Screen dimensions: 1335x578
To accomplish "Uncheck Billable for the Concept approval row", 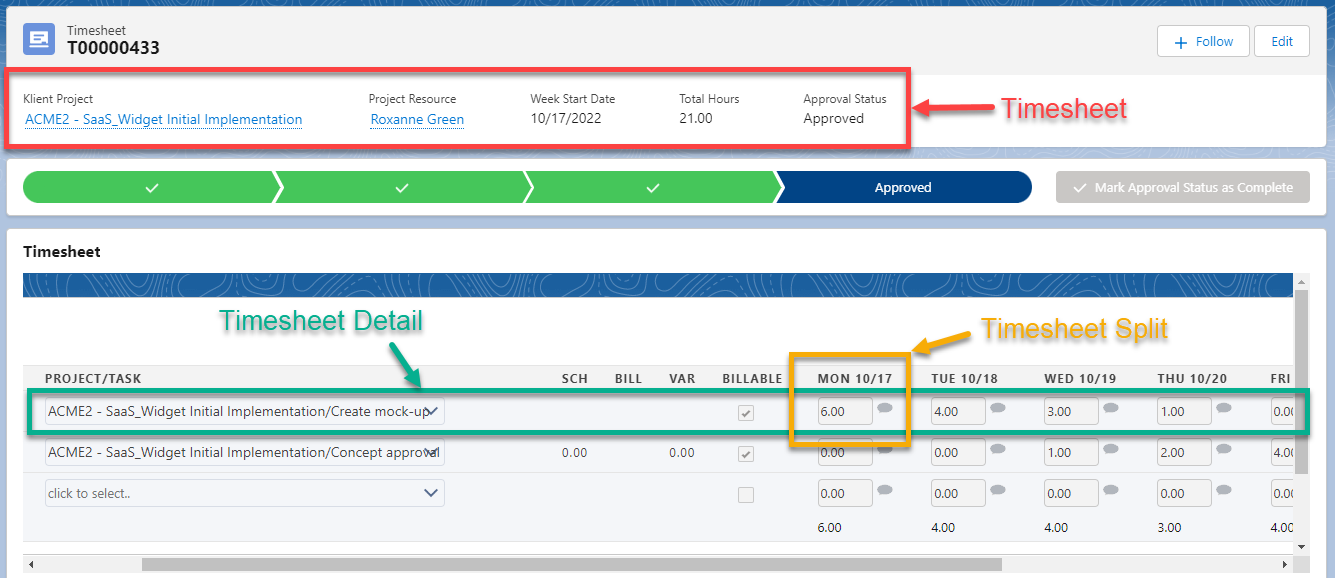I will coord(745,452).
